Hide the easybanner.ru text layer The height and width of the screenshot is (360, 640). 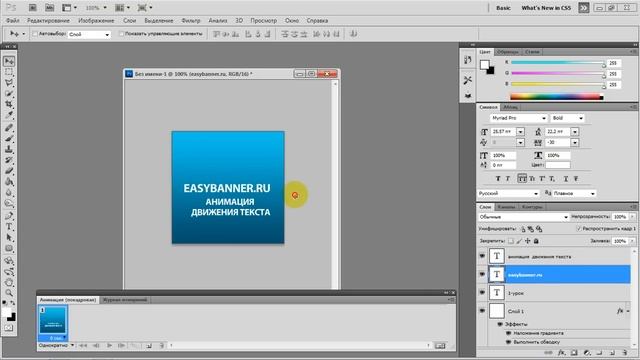[x=482, y=274]
